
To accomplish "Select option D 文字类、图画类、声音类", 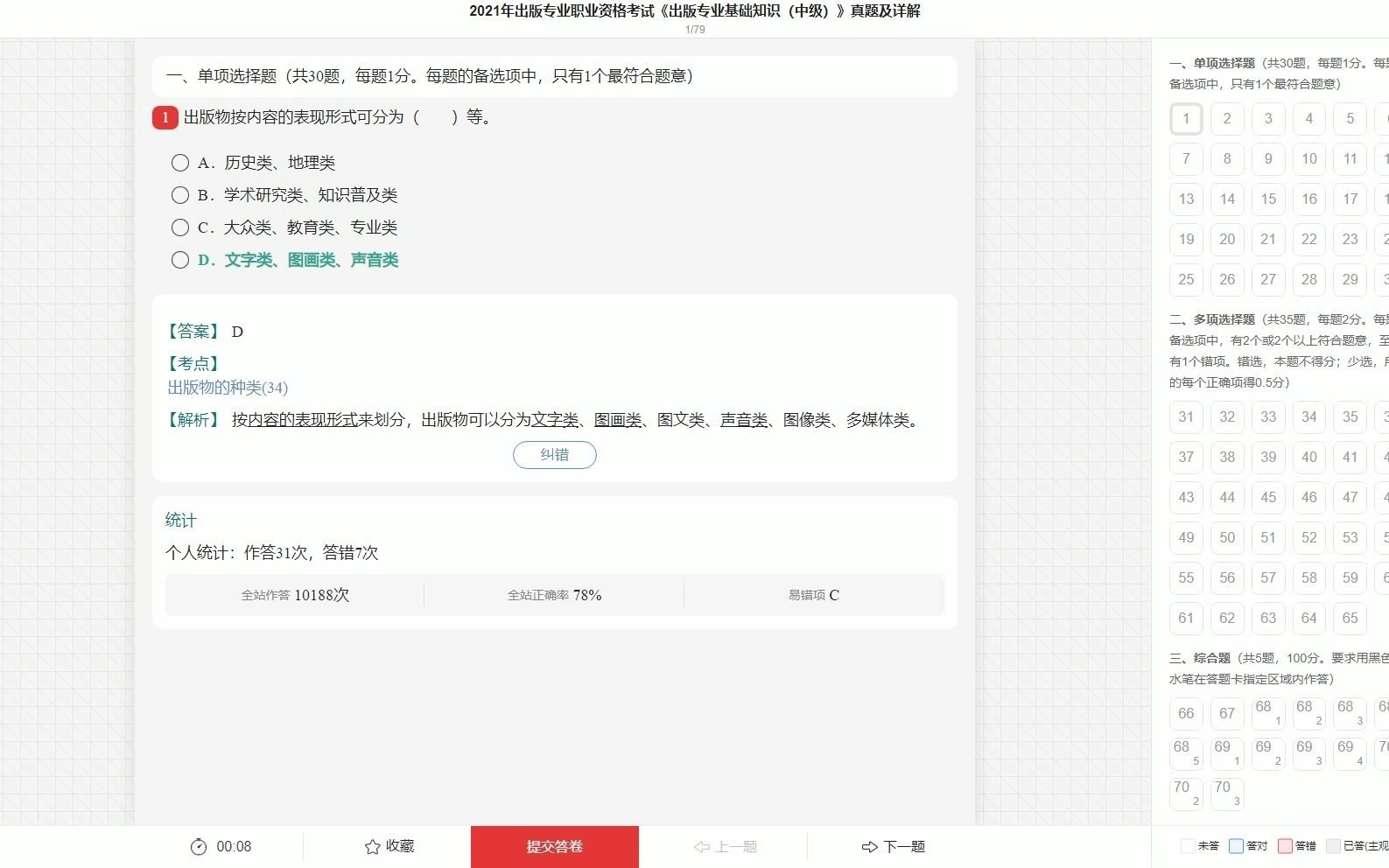I will tap(179, 260).
